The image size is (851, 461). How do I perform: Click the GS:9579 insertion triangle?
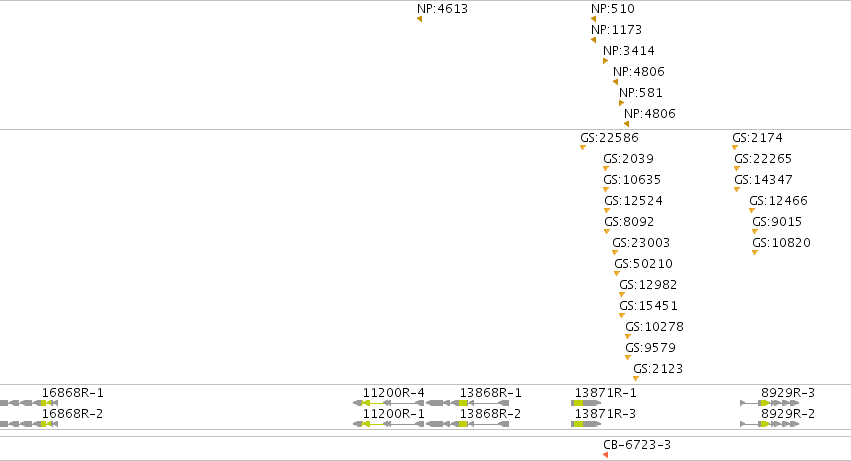pos(628,358)
